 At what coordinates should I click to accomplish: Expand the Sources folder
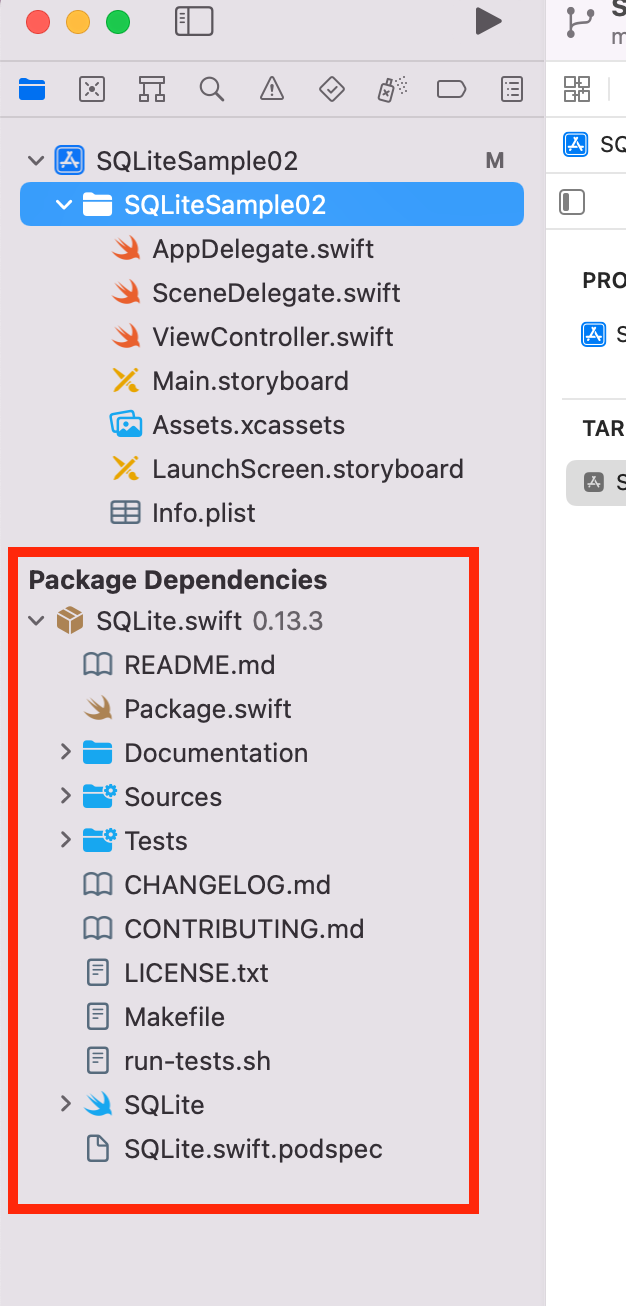coord(66,796)
